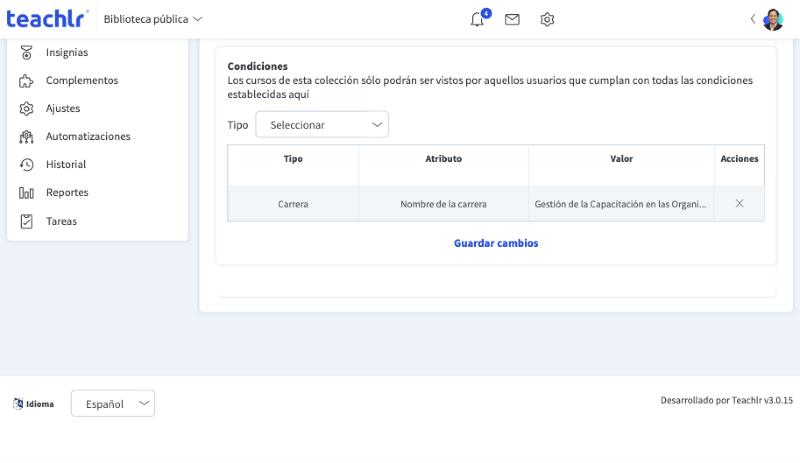Open the notifications bell icon

click(x=478, y=19)
